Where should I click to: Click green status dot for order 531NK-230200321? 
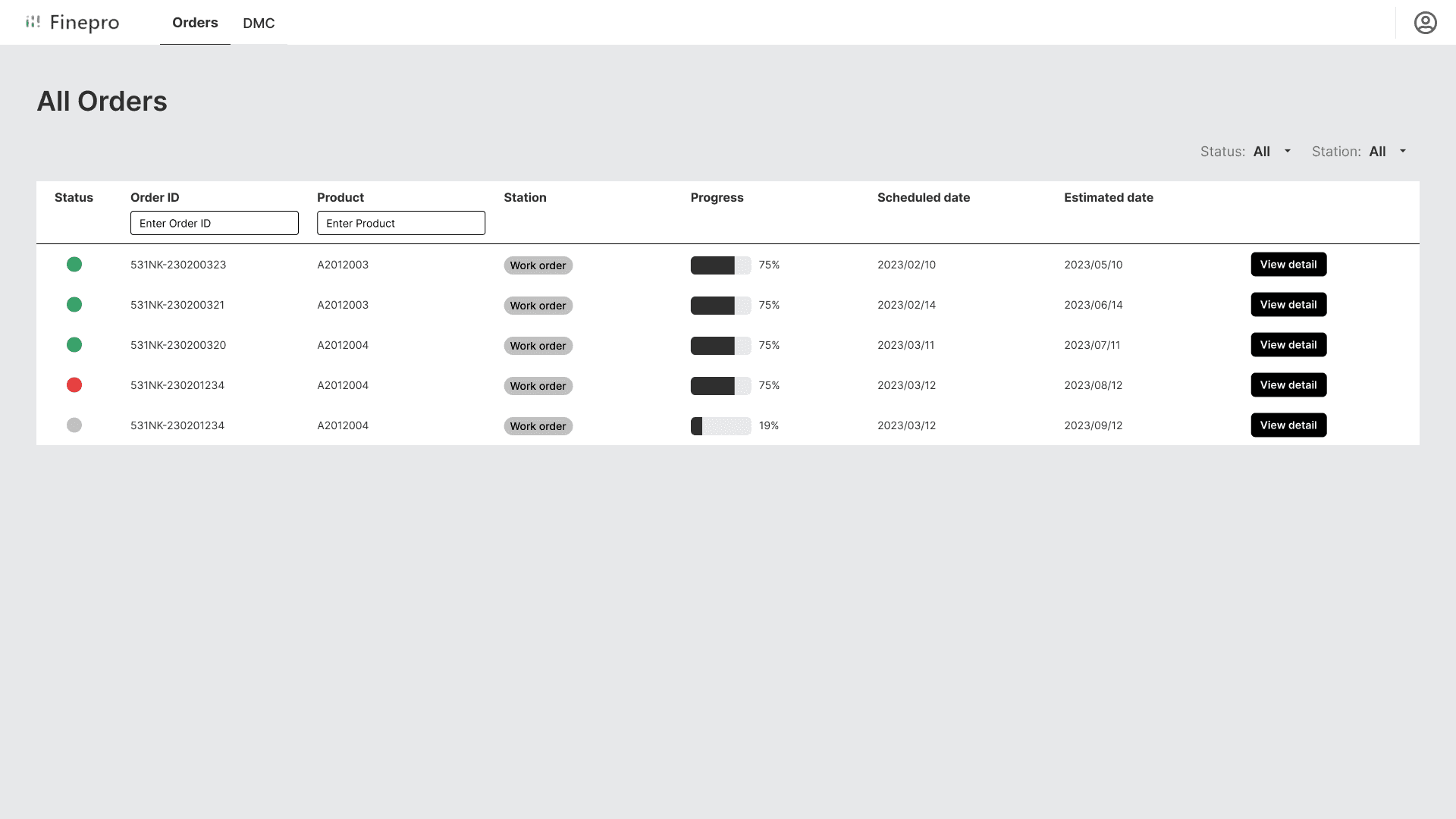(x=74, y=305)
